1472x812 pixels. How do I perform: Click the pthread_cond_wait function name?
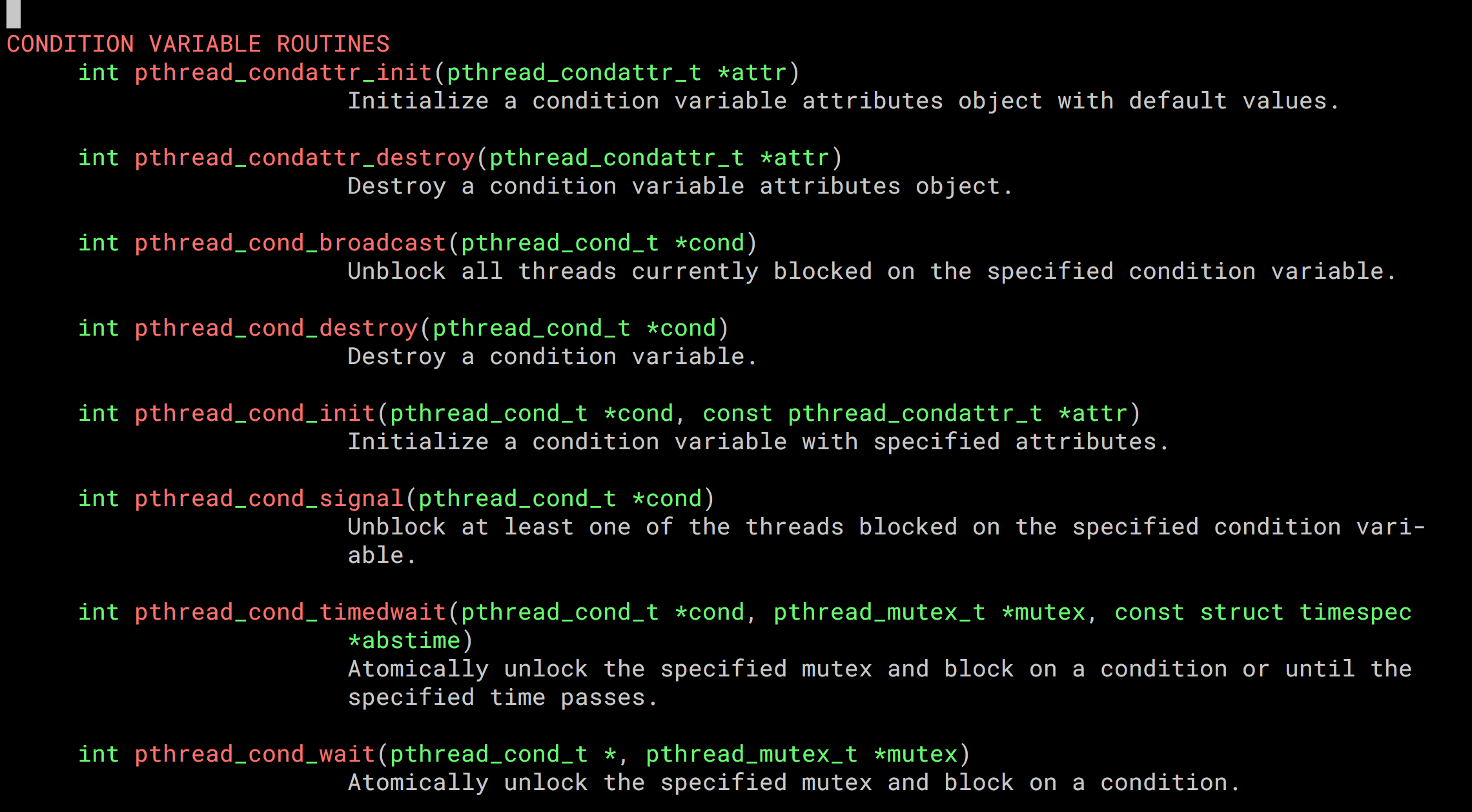[254, 754]
